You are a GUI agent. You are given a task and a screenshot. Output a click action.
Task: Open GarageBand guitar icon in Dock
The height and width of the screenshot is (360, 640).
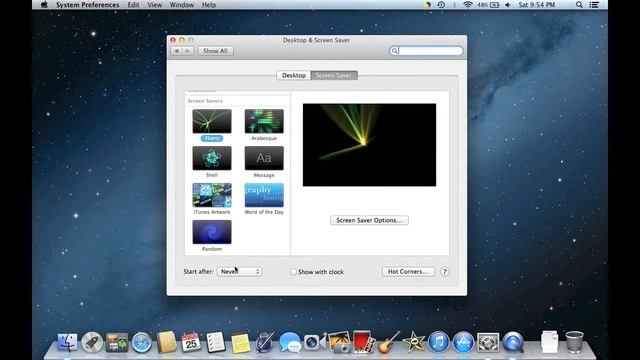point(389,342)
